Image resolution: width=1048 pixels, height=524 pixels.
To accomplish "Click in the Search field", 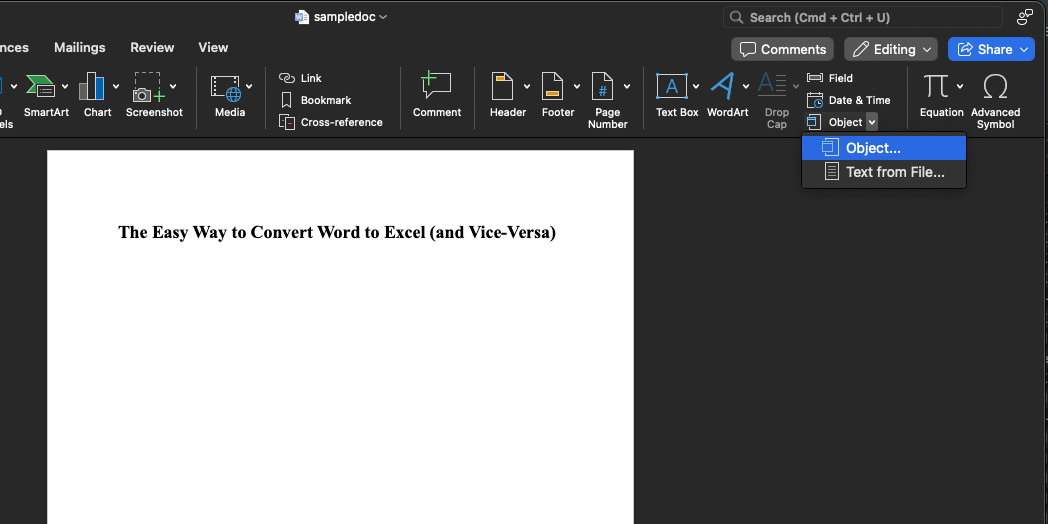I will tap(863, 17).
